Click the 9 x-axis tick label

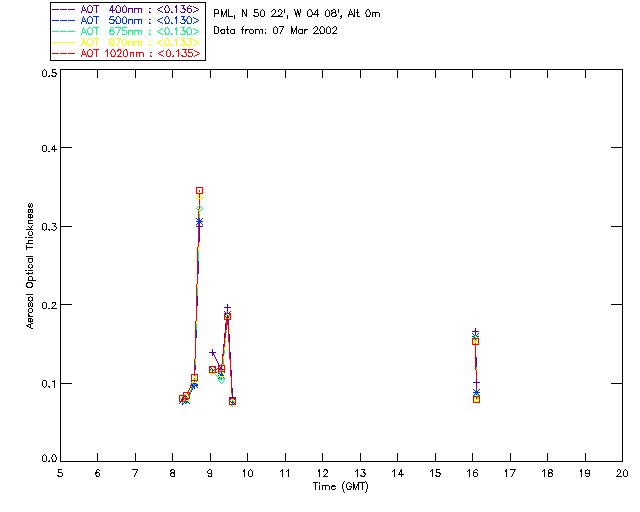210,474
